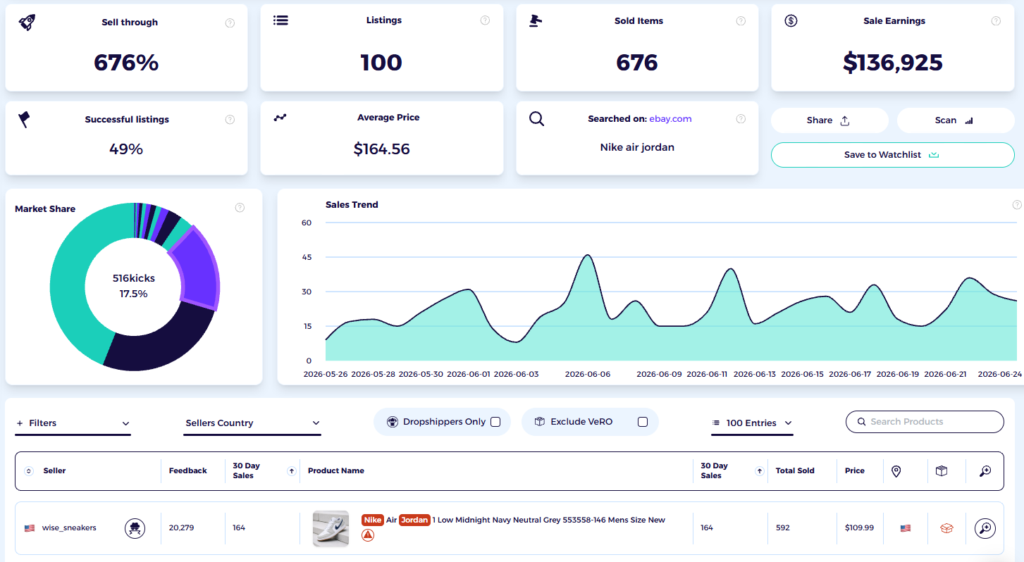The image size is (1024, 562).
Task: Open help tooltip for Searched on card
Action: pos(741,119)
